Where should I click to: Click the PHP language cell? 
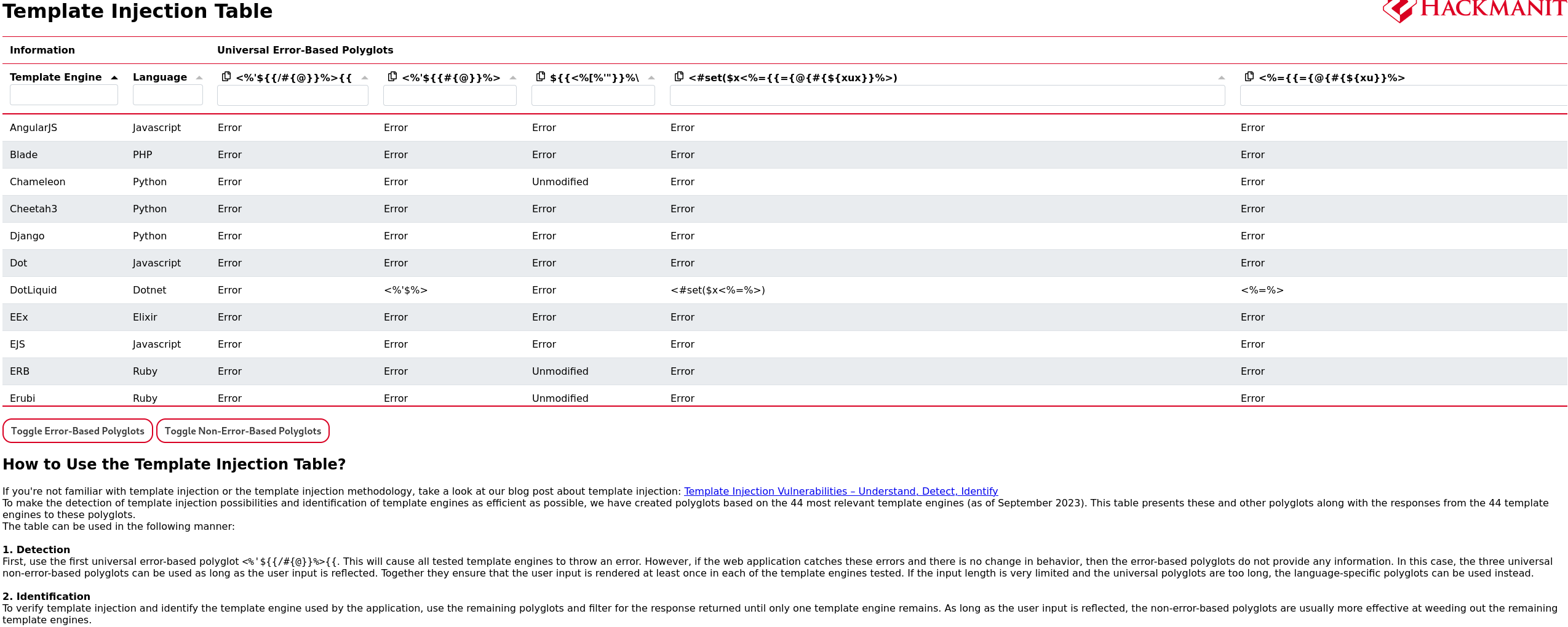143,154
